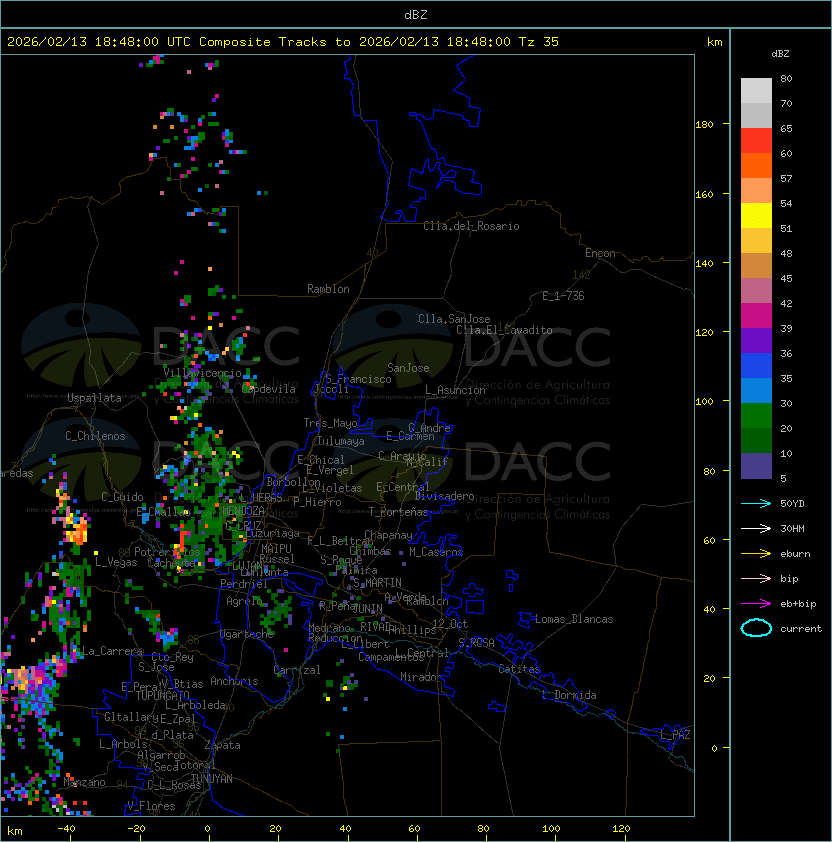832x842 pixels.
Task: Select the light gray 70-80 dBZ swatch
Action: [756, 90]
